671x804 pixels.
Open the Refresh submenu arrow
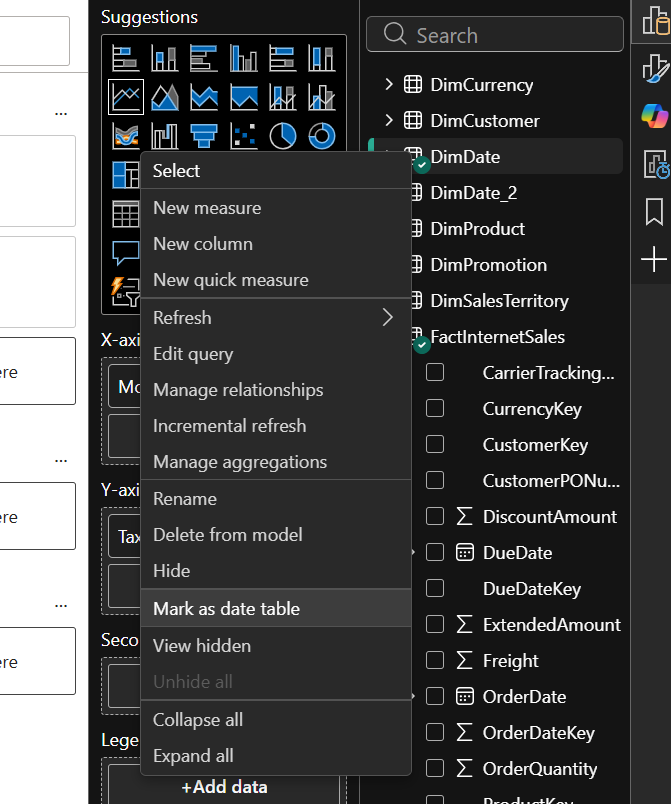pyautogui.click(x=388, y=318)
